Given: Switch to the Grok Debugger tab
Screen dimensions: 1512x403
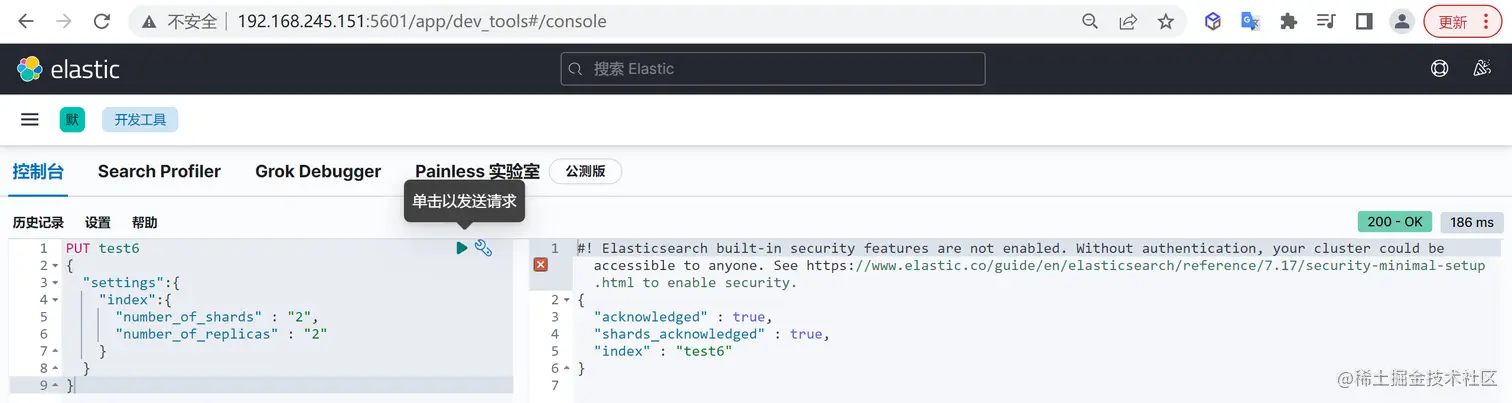Looking at the screenshot, I should click(318, 171).
